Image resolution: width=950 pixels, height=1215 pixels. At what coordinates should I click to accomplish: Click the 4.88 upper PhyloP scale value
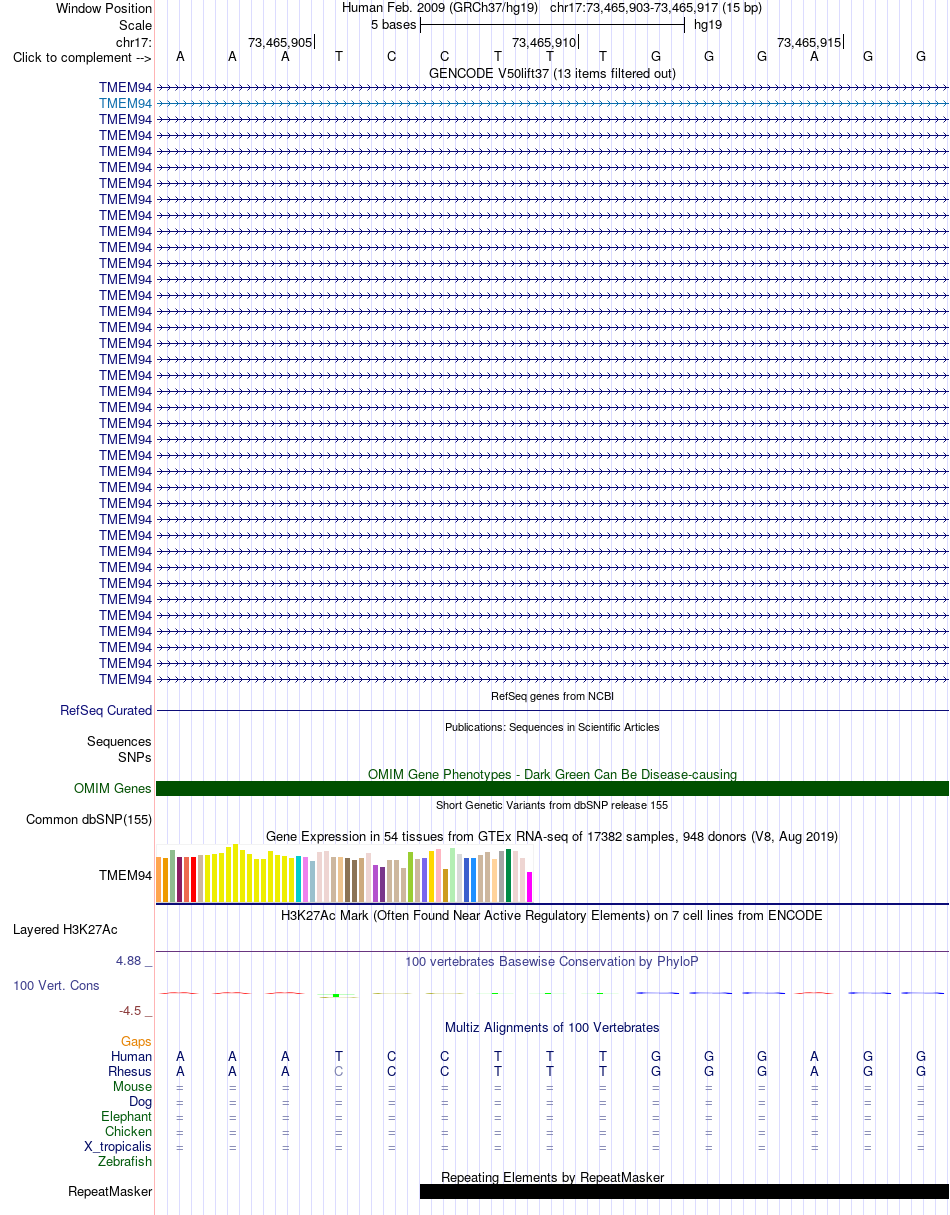pos(134,961)
